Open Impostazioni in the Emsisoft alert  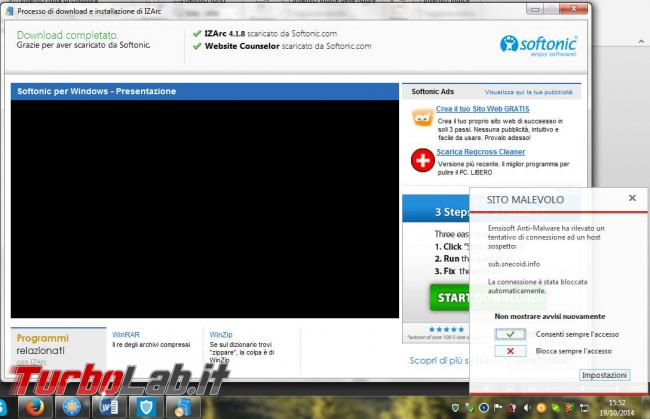604,375
